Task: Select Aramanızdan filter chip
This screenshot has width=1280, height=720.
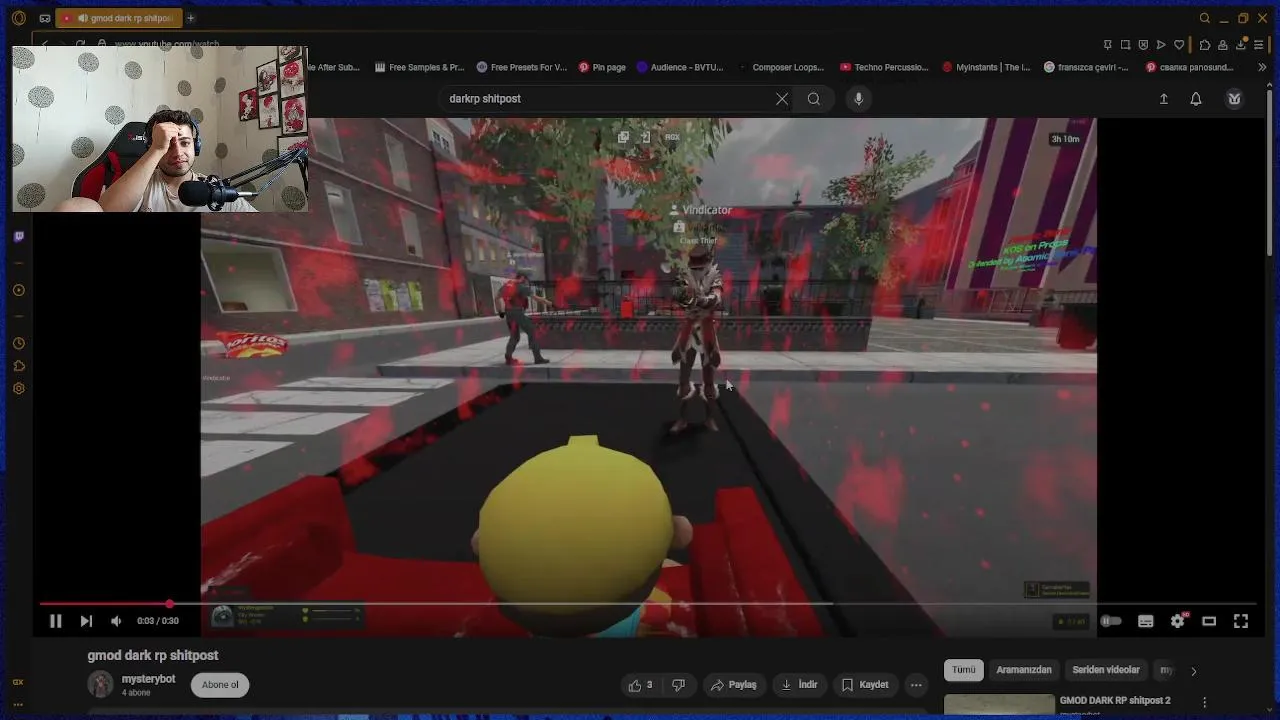Action: click(1024, 670)
